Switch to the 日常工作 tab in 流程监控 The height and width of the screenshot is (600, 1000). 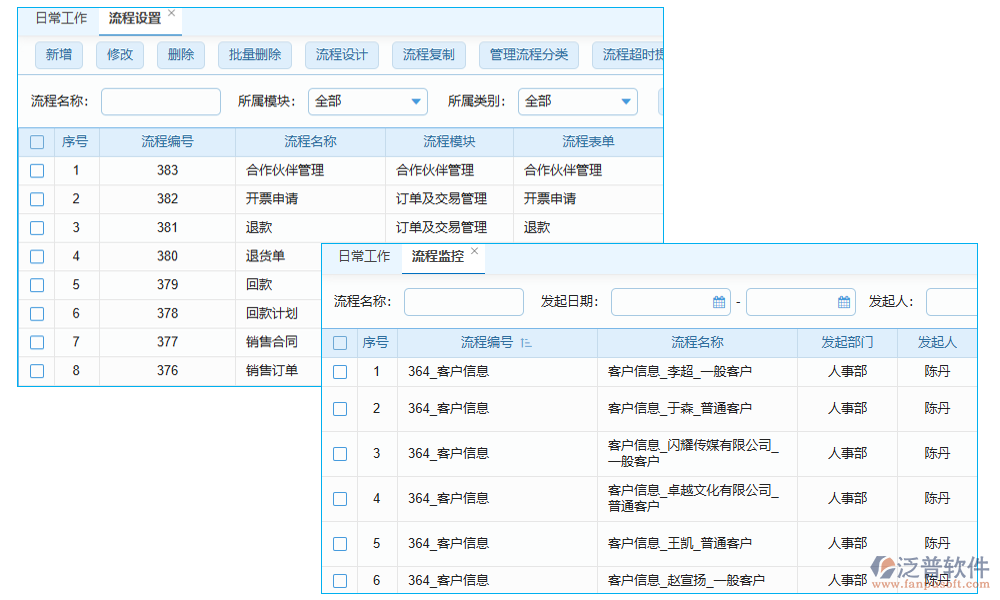364,257
